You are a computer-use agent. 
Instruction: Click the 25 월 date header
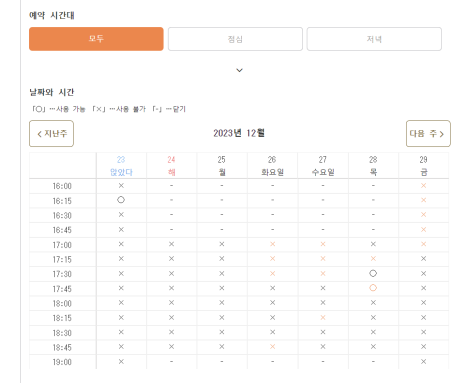tap(222, 166)
